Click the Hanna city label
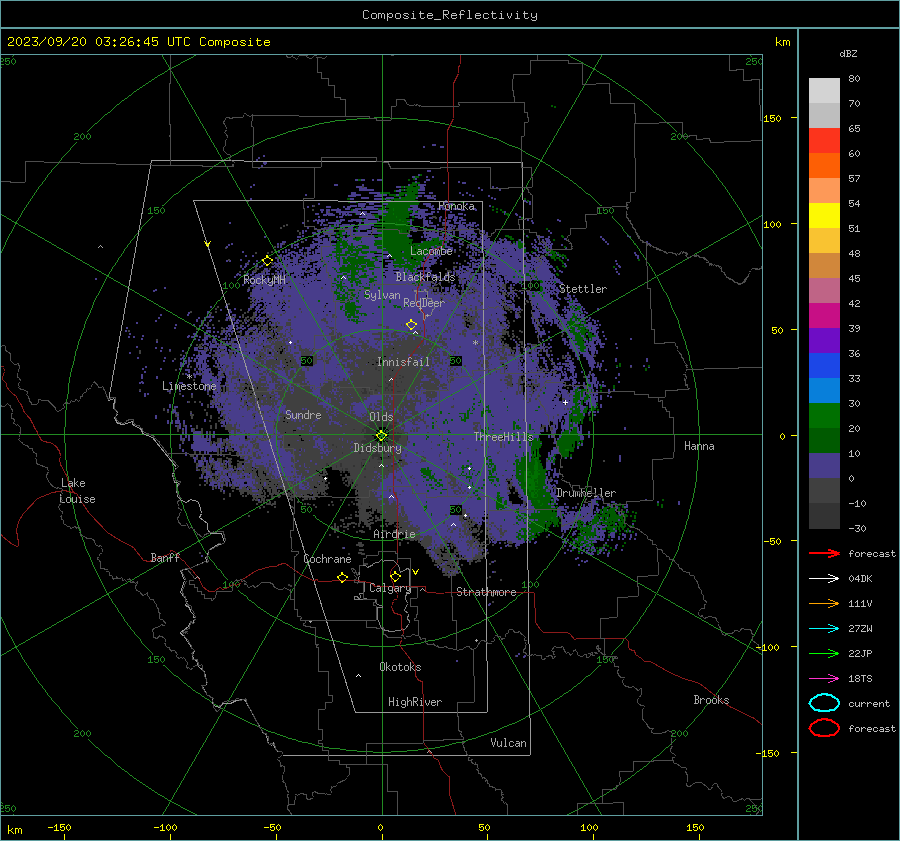Viewport: 900px width, 841px height. (x=699, y=446)
